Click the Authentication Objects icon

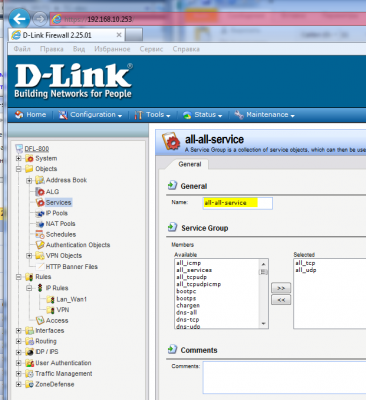(x=40, y=245)
